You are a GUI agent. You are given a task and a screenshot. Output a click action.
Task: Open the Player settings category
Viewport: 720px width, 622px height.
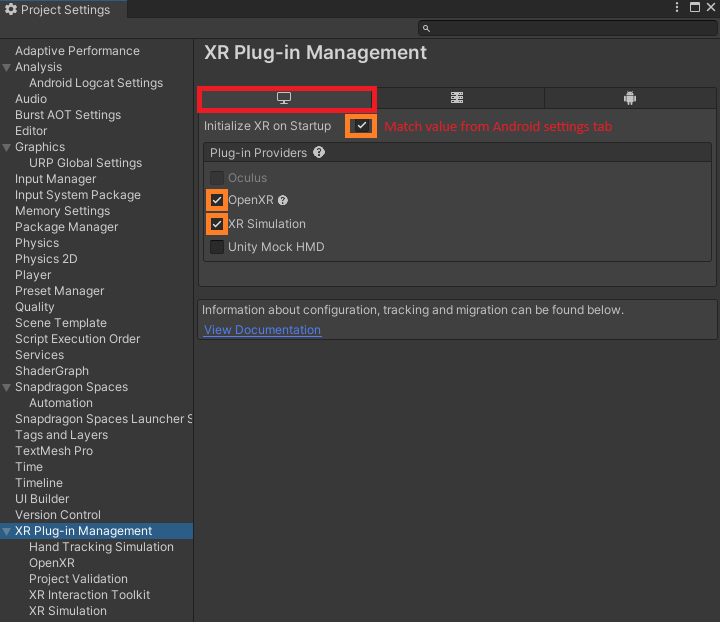coord(33,275)
